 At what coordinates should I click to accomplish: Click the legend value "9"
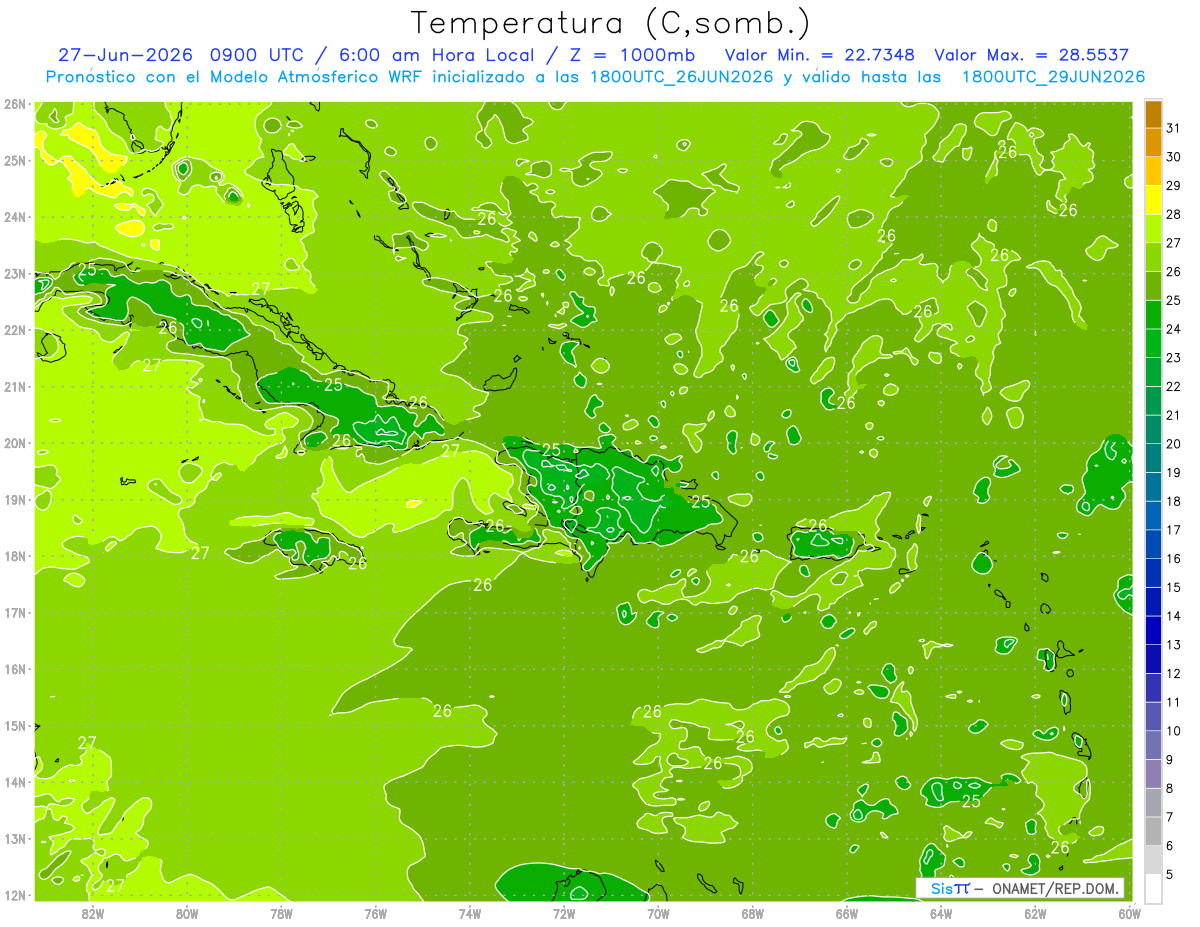pos(1169,760)
